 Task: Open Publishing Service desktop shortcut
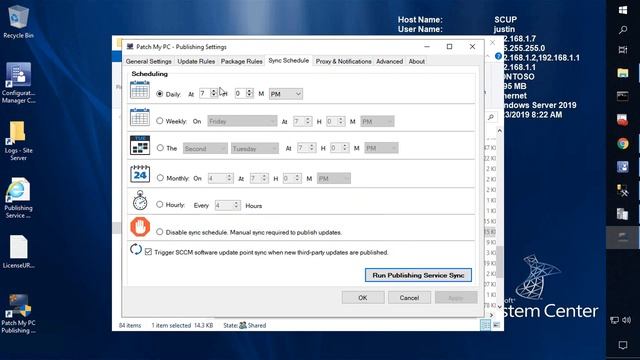pyautogui.click(x=18, y=198)
